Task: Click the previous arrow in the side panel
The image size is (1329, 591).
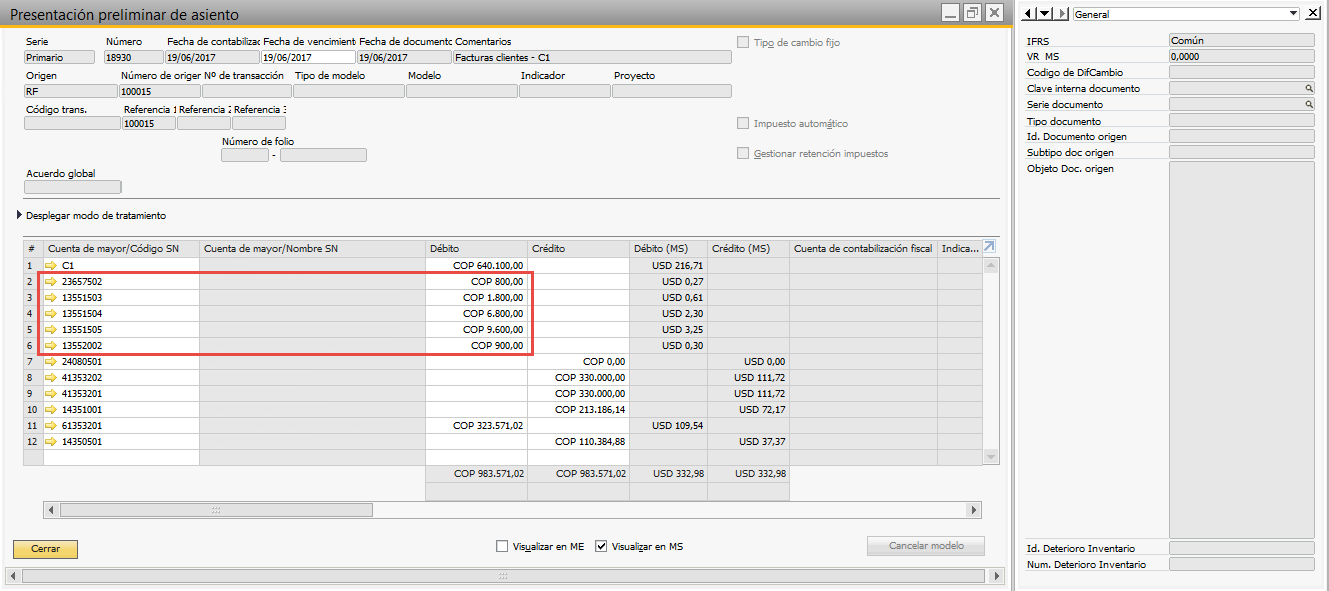Action: 1030,14
